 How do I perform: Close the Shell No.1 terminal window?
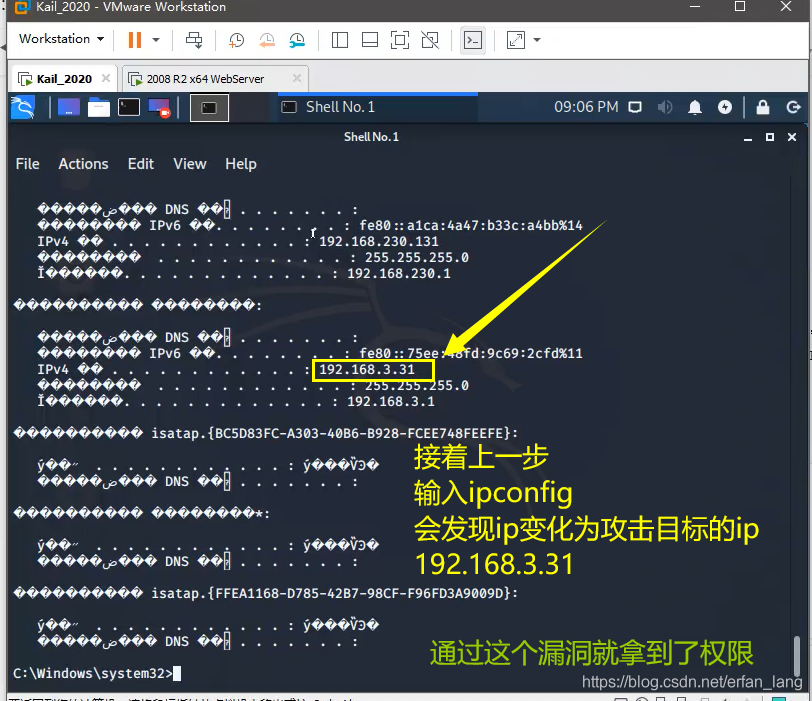[x=792, y=137]
